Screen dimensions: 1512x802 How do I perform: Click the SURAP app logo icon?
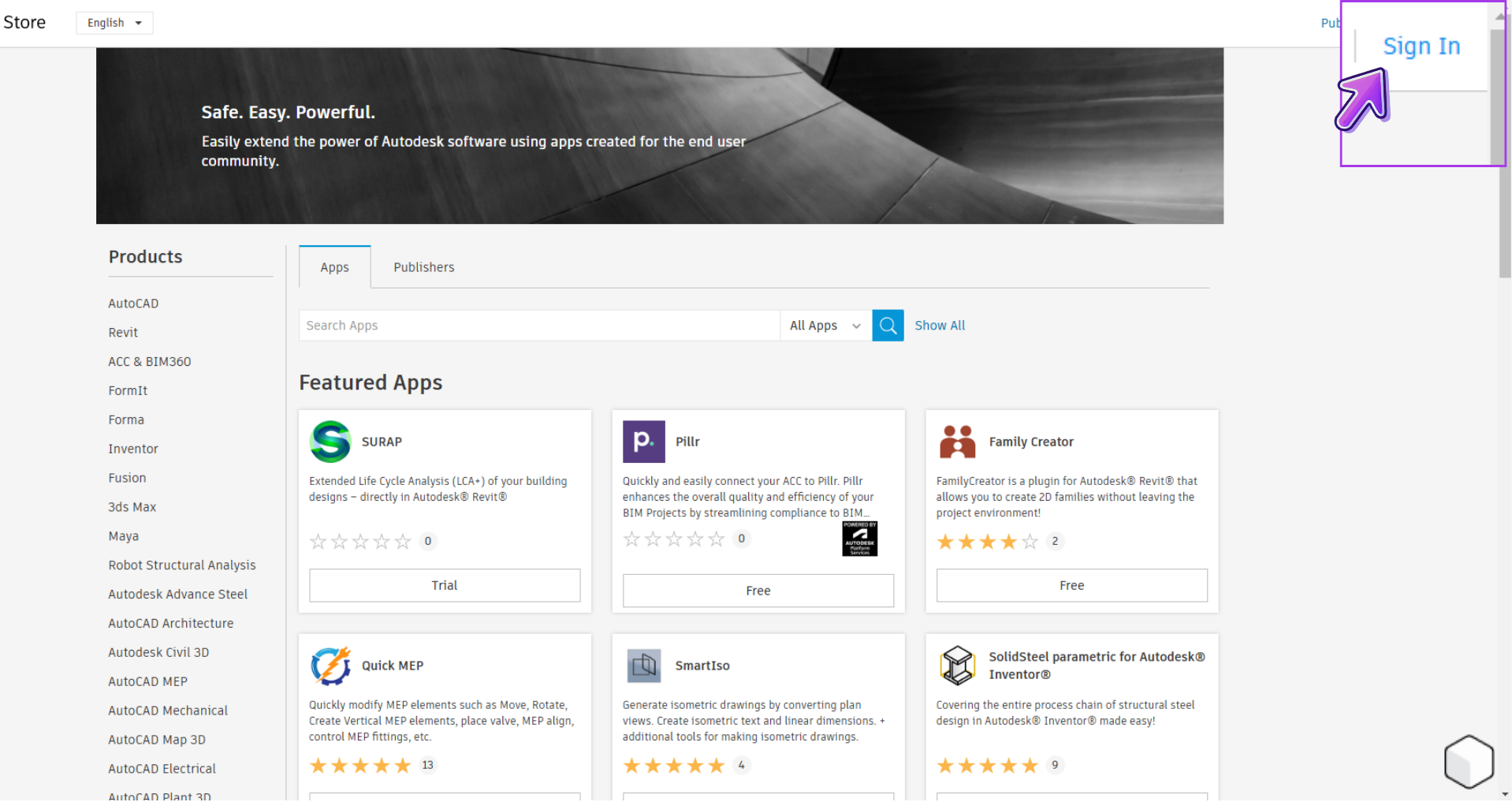[x=330, y=442]
